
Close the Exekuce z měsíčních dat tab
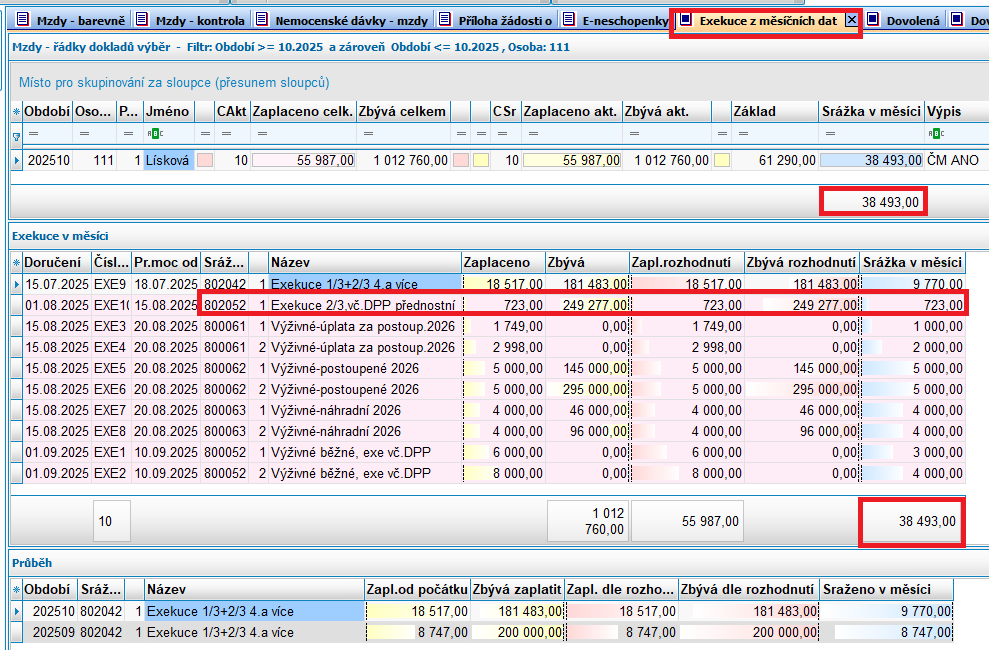[x=851, y=19]
